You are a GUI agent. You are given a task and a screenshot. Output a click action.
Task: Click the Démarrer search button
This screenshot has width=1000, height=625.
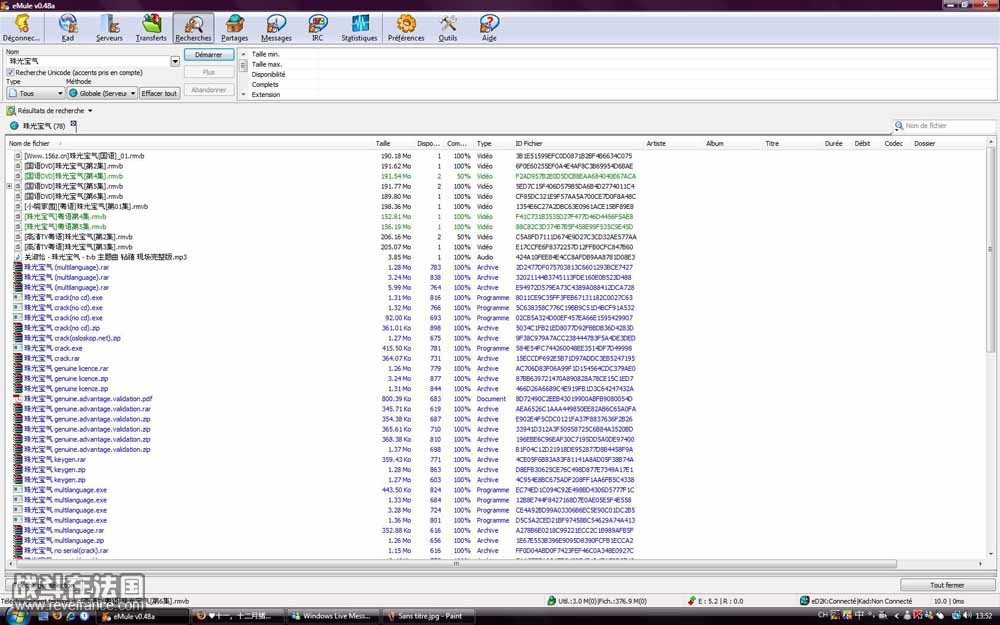click(x=209, y=55)
